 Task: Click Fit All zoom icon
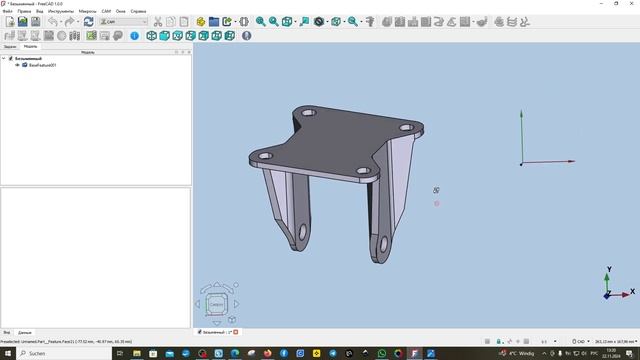coord(260,22)
